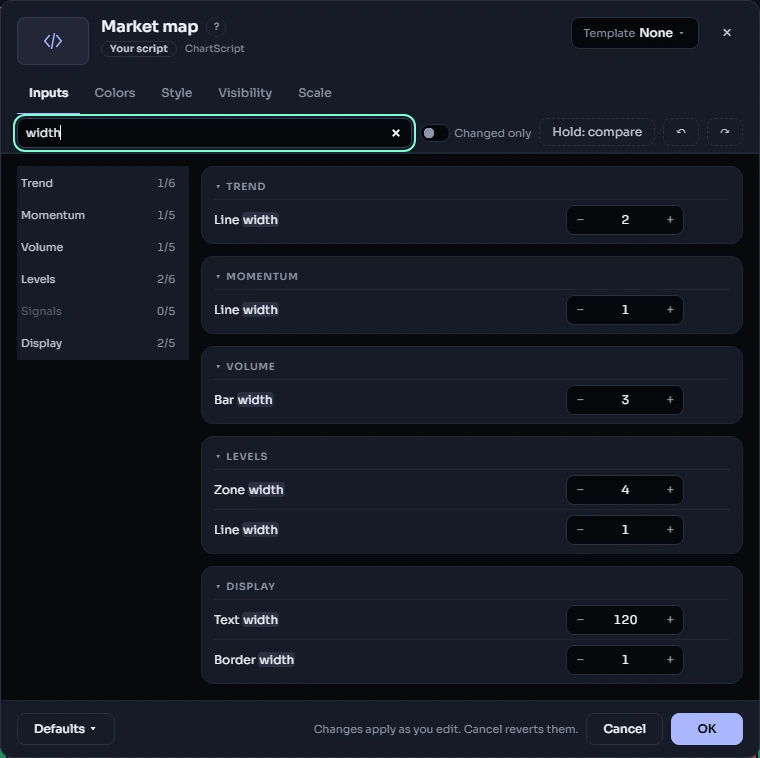
Task: Select Trend in the group list
Action: pos(103,183)
